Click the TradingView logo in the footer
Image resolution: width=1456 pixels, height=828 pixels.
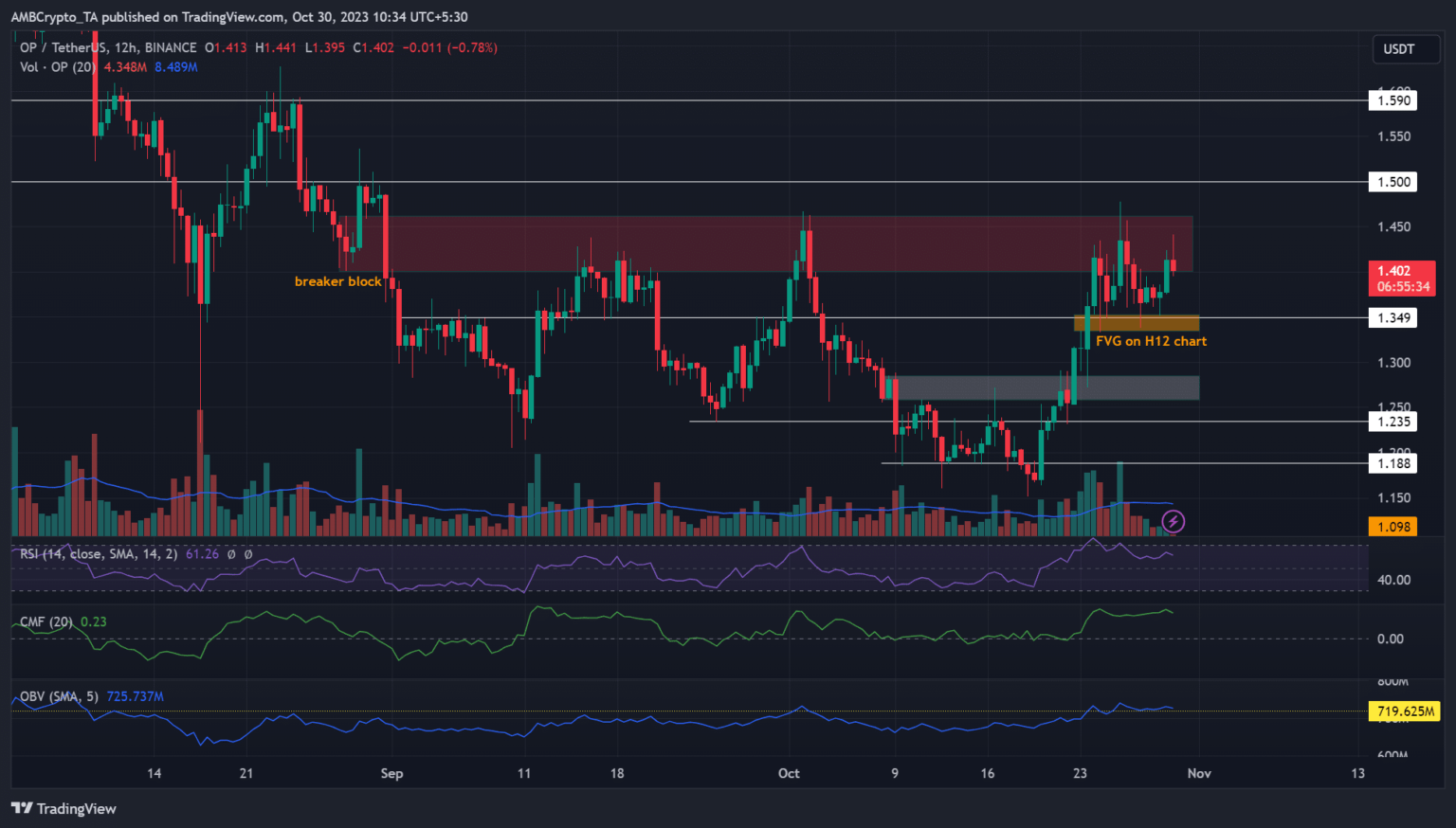(64, 808)
